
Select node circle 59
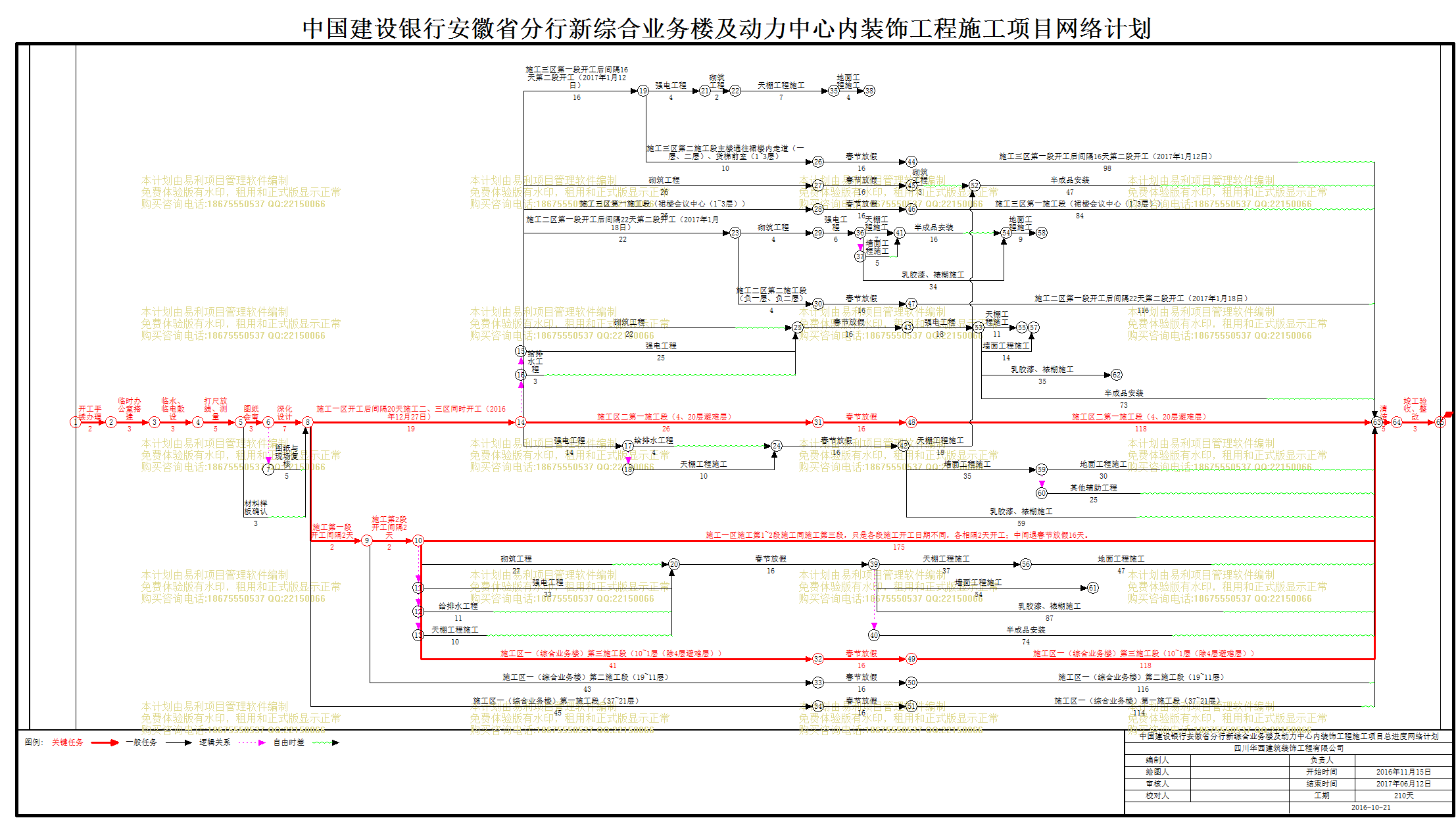coord(1042,469)
